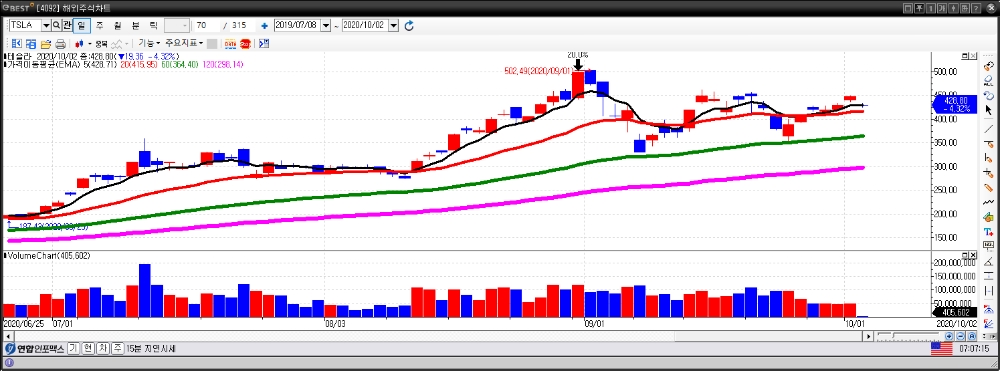Open the saved chart folder icon
This screenshot has width=1000, height=371.
click(45, 44)
